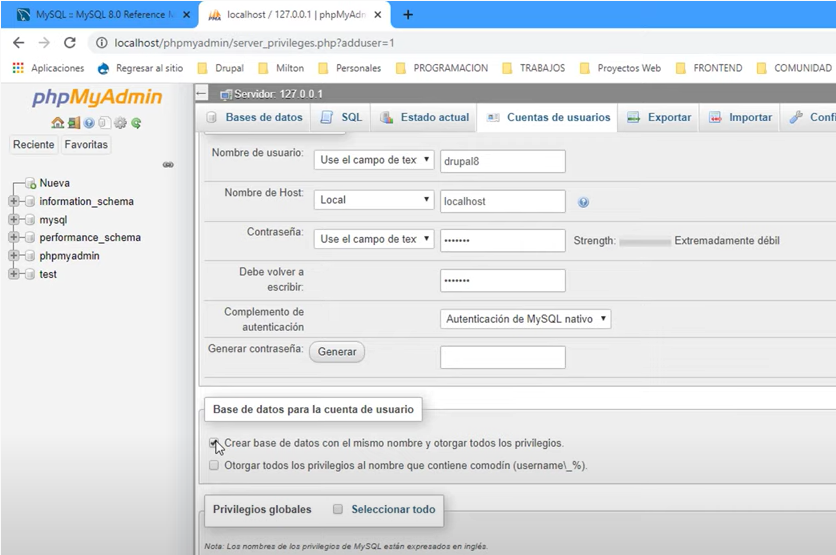836x555 pixels.
Task: Click the Contraseña password field
Action: [x=503, y=240]
